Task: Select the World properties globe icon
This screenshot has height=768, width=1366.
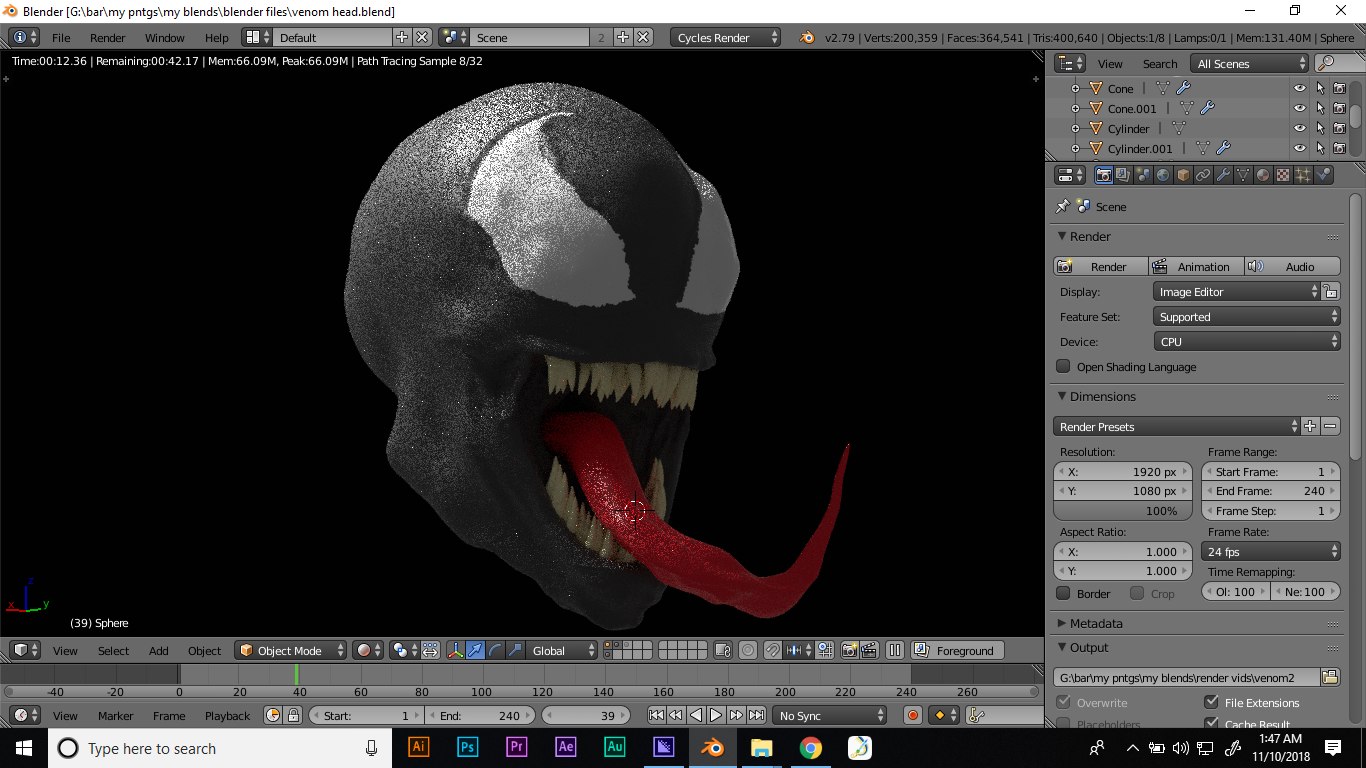Action: click(1163, 174)
